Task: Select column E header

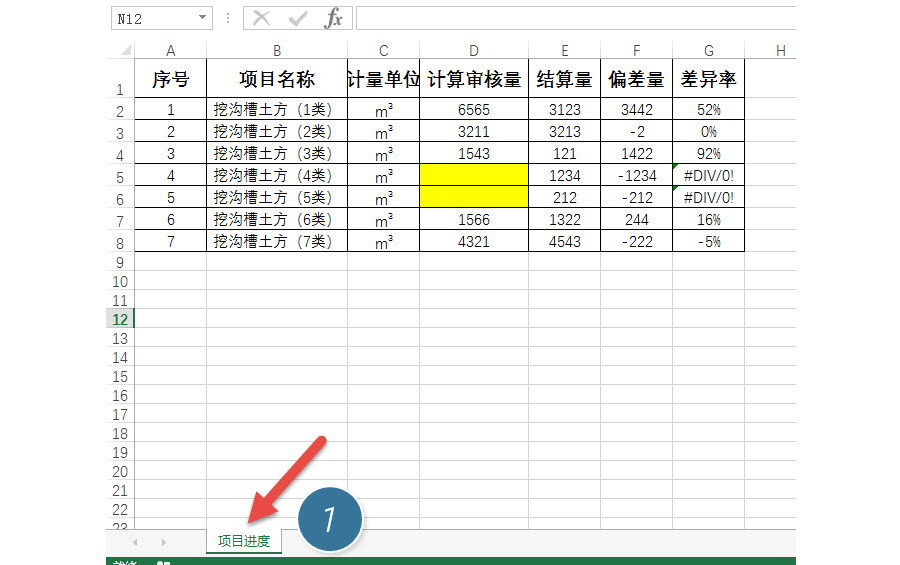Action: (564, 51)
